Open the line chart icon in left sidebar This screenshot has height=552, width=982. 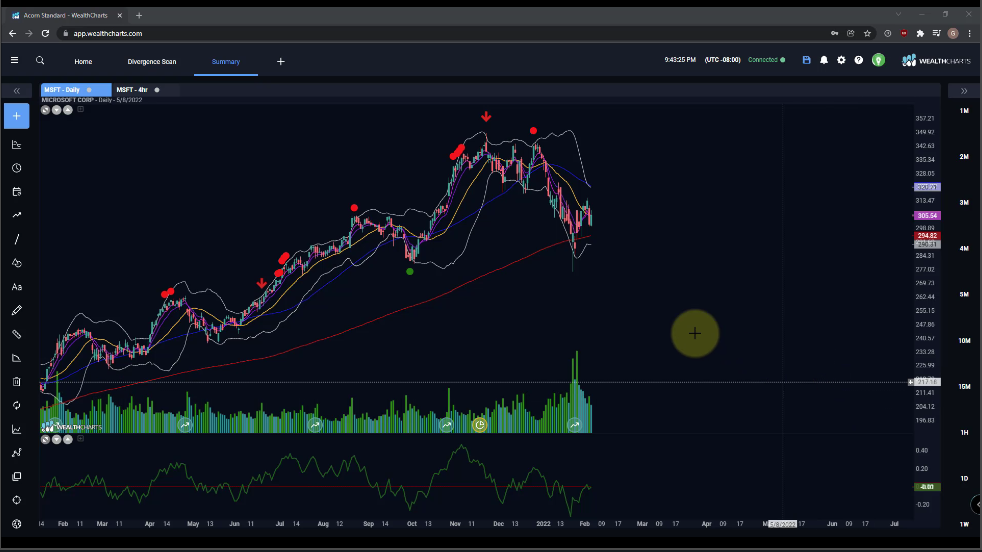coord(17,429)
